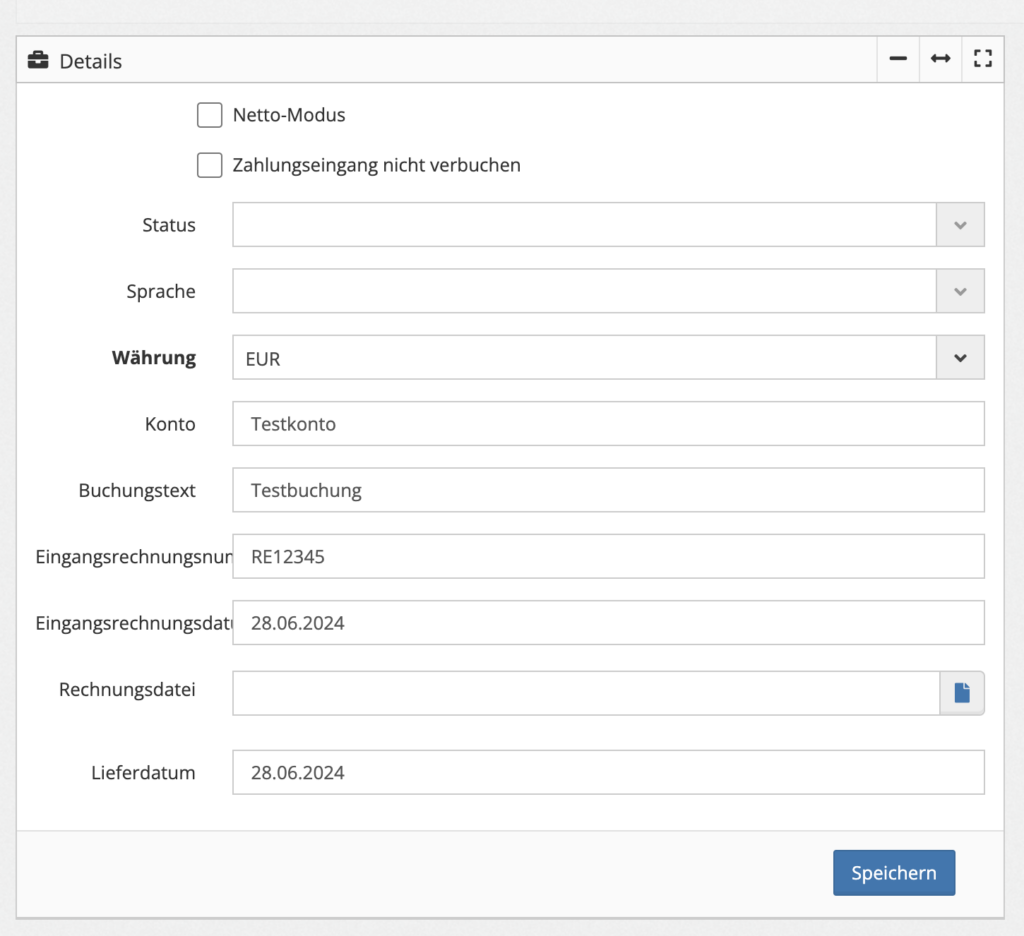Click the Details panel title

tap(91, 61)
